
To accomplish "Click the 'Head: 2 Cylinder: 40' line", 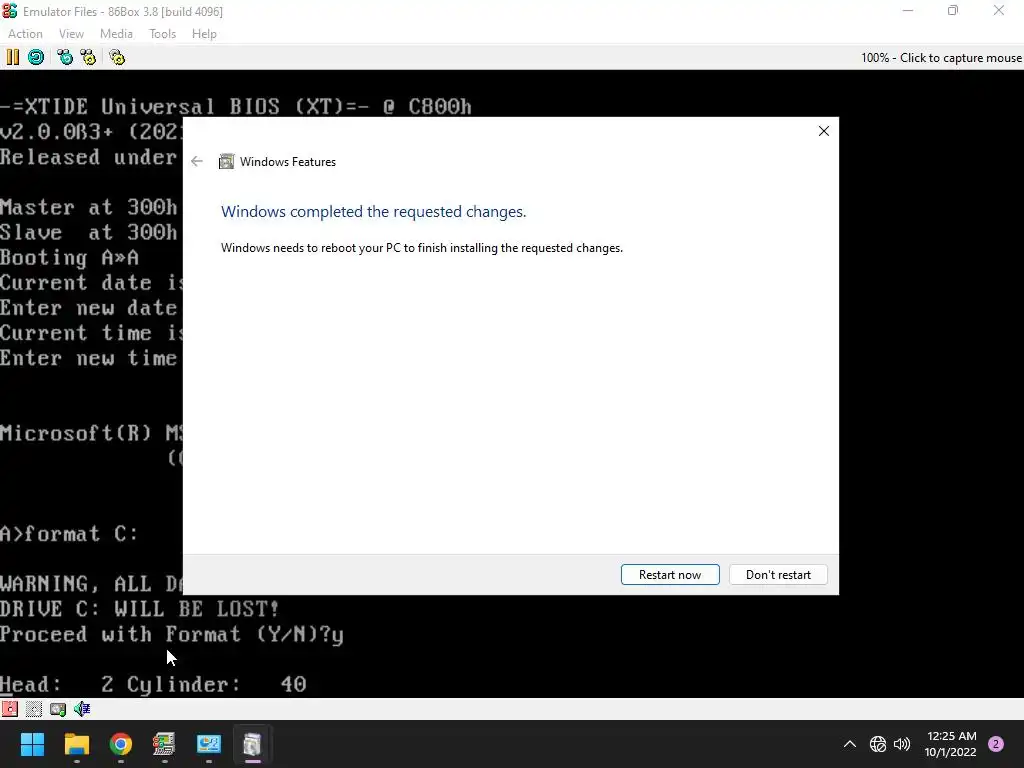I will tap(153, 684).
